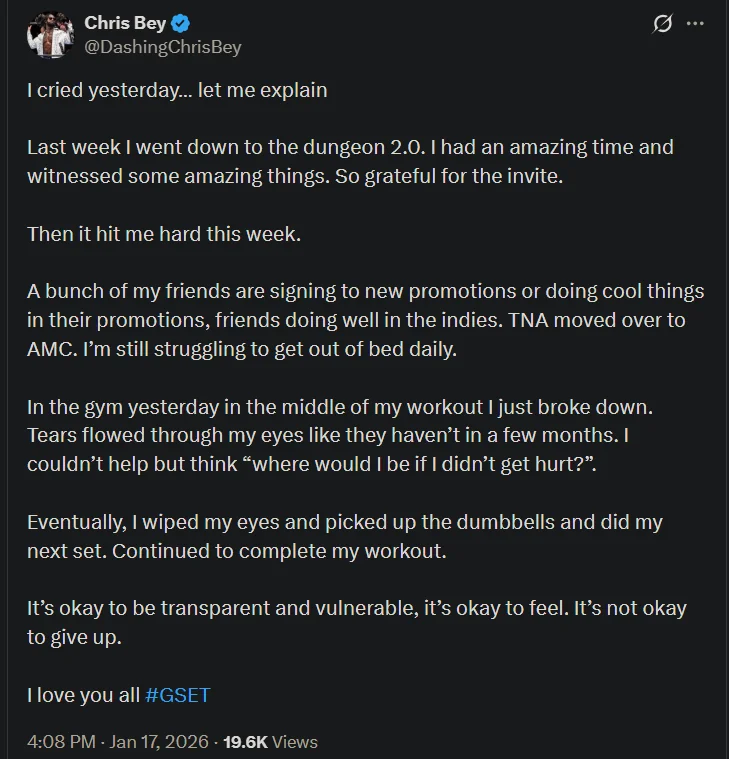Click the "Eventually, I wiped my eyes" paragraph
Viewport: 729px width, 759px height.
point(345,536)
